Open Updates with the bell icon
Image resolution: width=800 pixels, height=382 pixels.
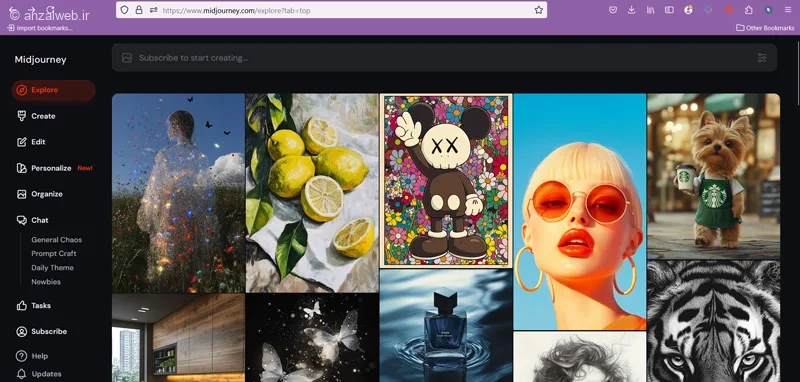(x=39, y=374)
